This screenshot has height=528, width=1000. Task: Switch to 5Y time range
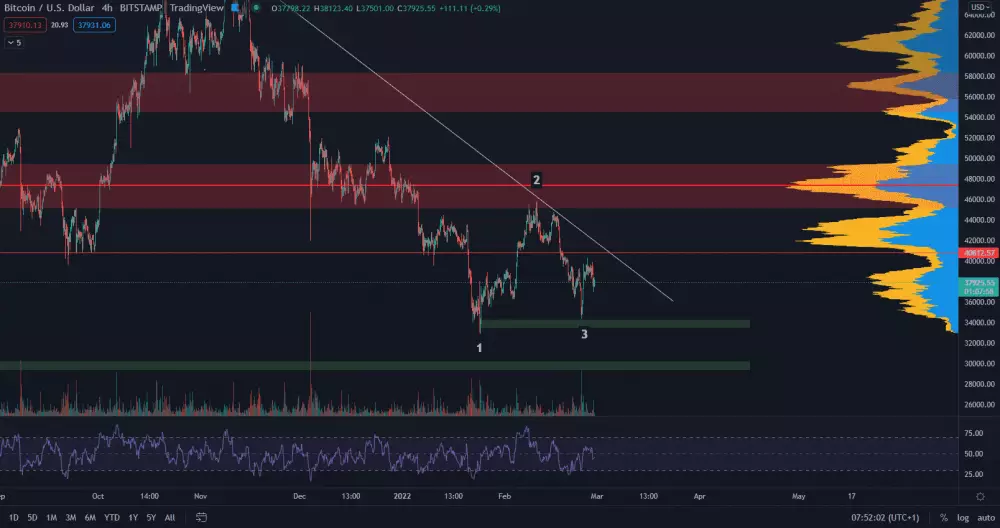150,518
